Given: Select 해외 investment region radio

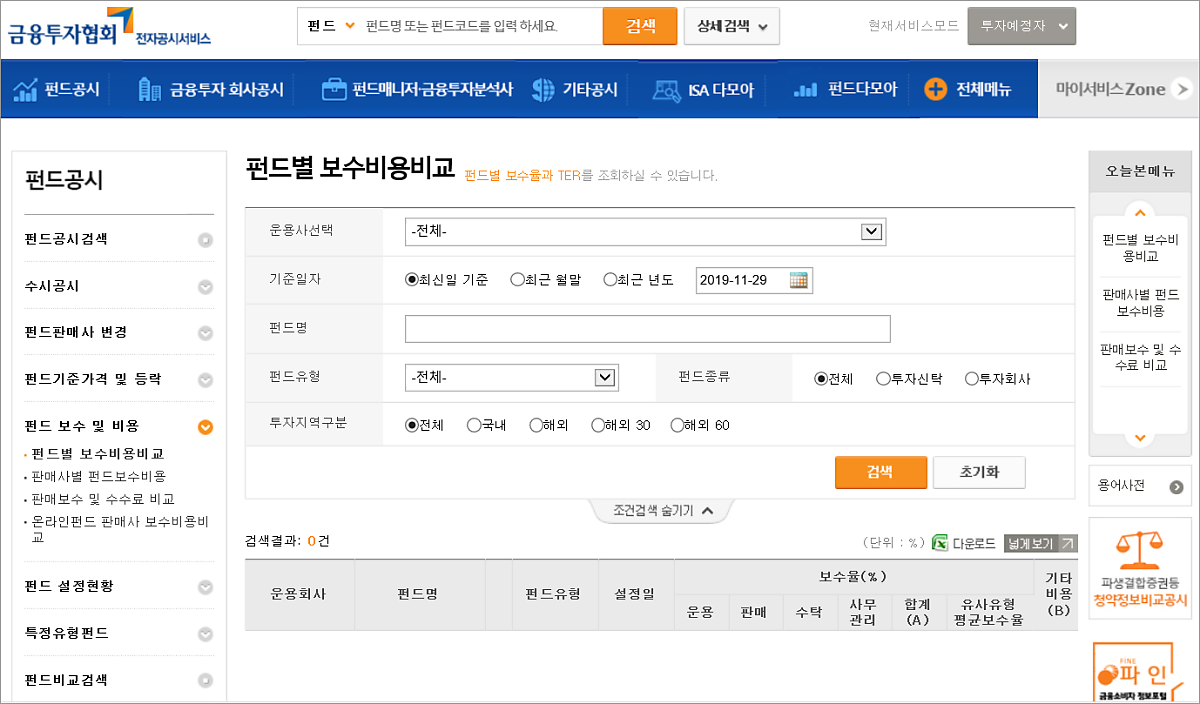Looking at the screenshot, I should (536, 425).
